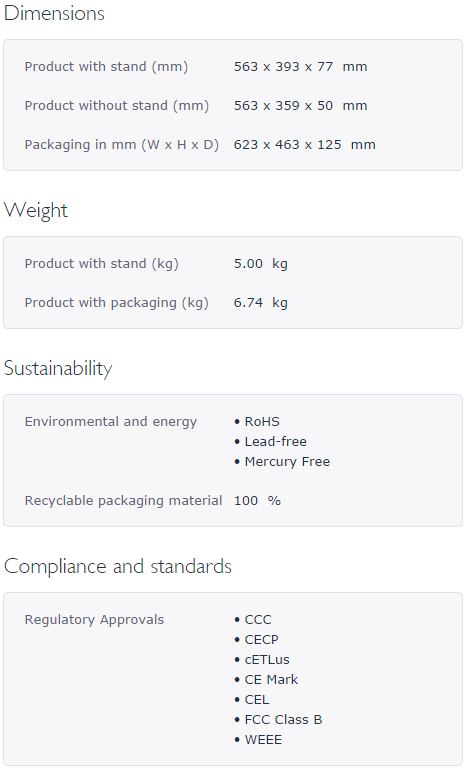The image size is (471, 773).
Task: Select the Mercury Free list item
Action: pyautogui.click(x=282, y=462)
